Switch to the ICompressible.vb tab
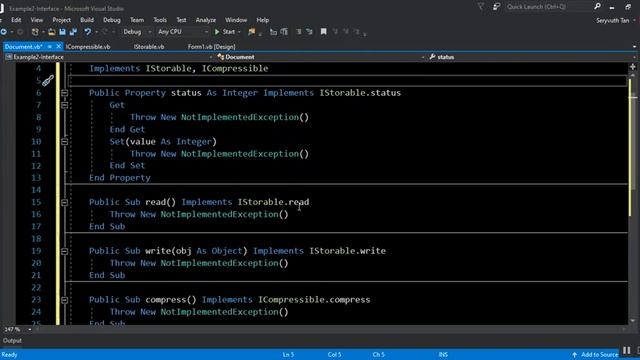 tap(88, 47)
